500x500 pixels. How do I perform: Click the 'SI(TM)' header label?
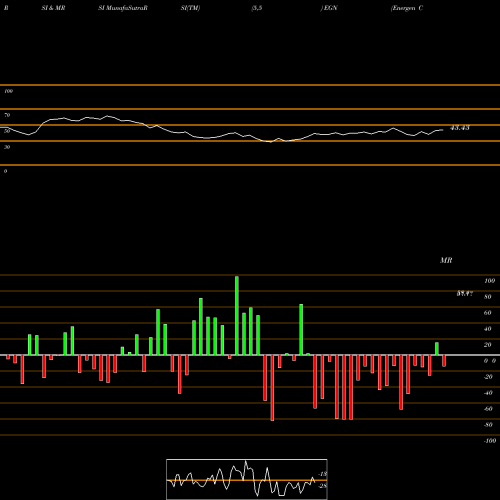[190, 8]
